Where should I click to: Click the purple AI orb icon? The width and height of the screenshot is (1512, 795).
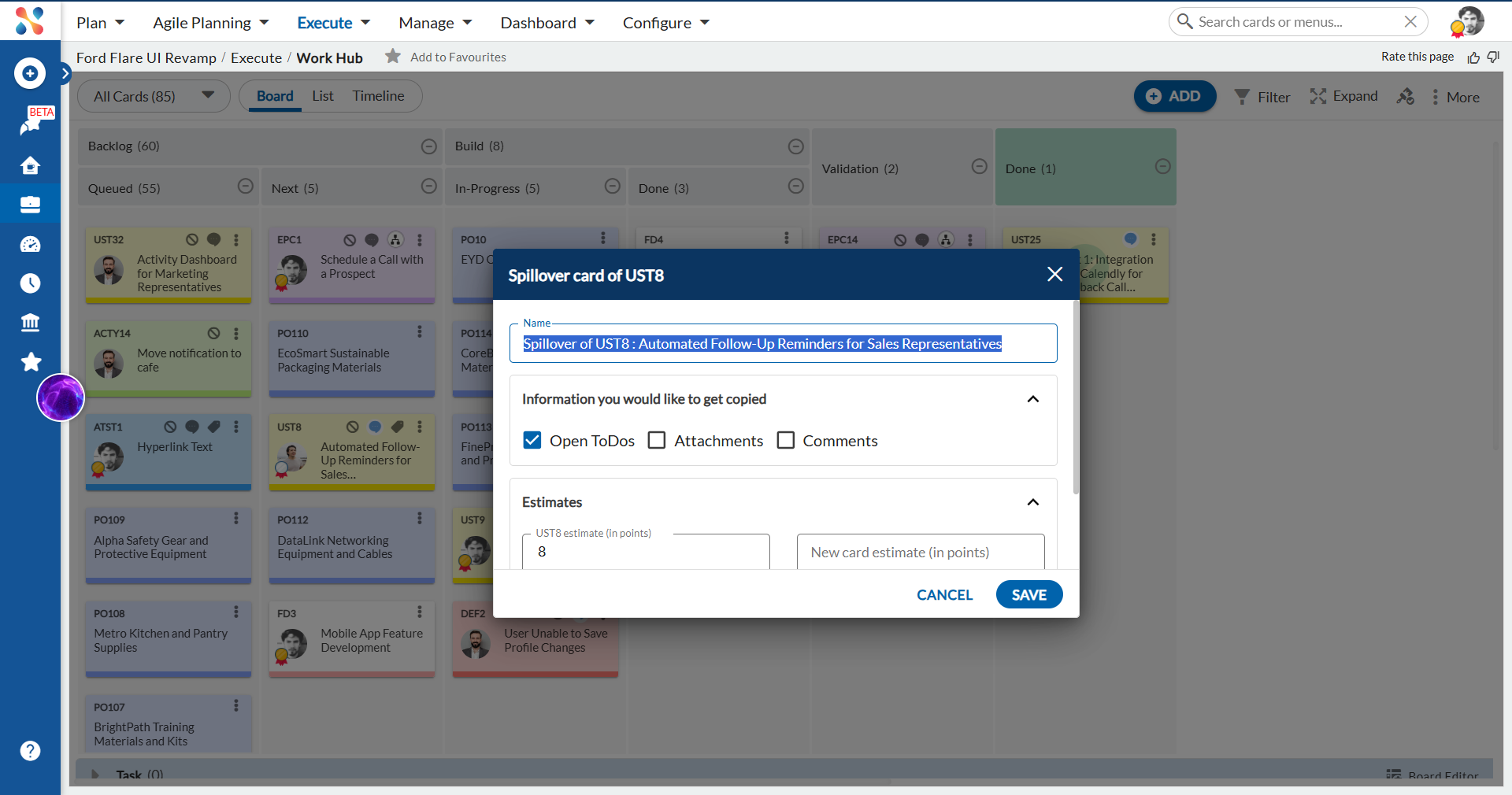61,397
